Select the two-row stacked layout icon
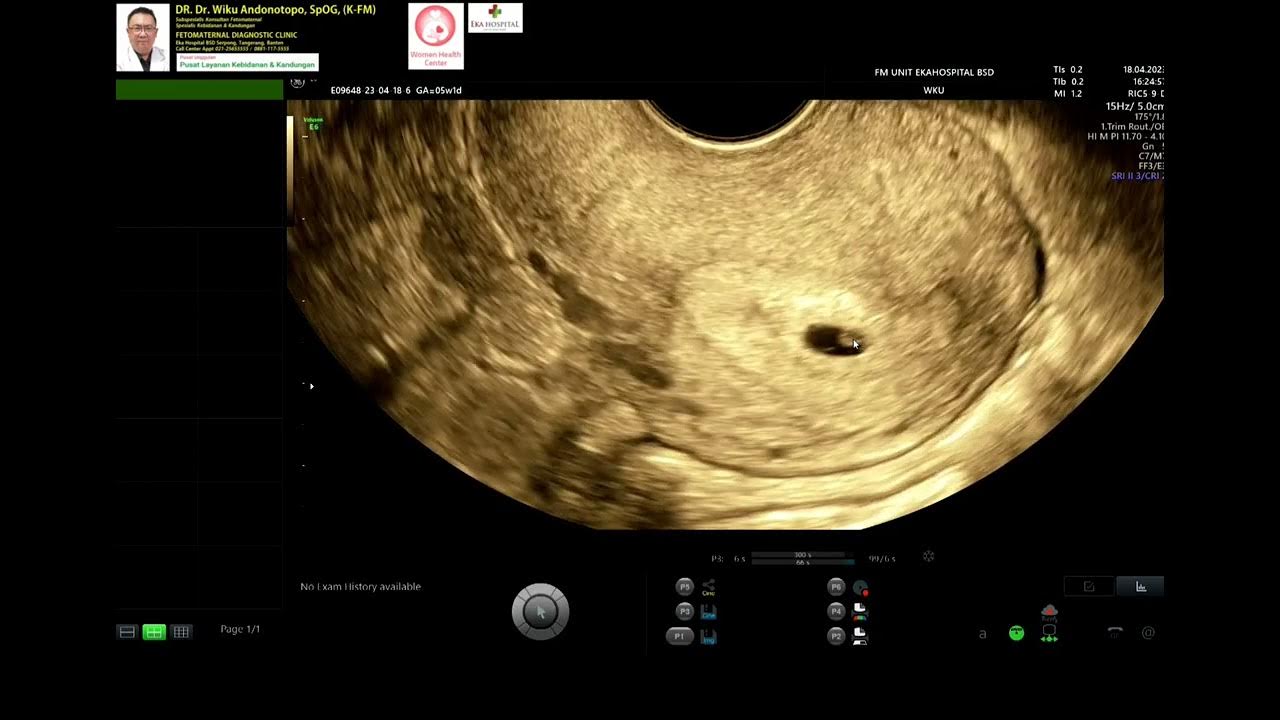This screenshot has height=720, width=1280. (x=127, y=632)
